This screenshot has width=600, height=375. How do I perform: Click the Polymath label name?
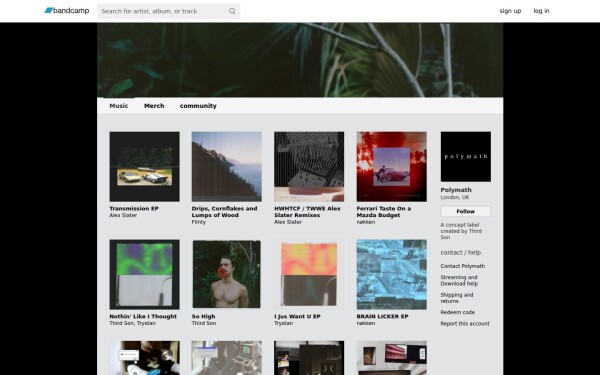[456, 190]
